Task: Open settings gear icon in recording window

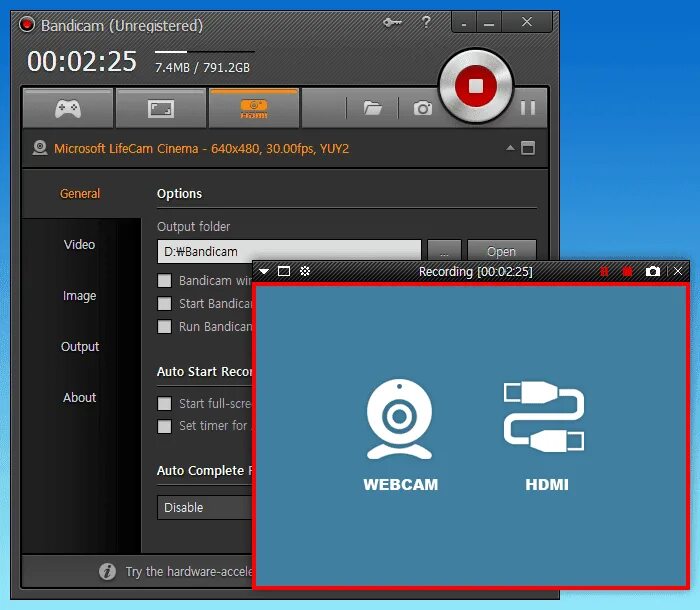Action: pyautogui.click(x=305, y=271)
